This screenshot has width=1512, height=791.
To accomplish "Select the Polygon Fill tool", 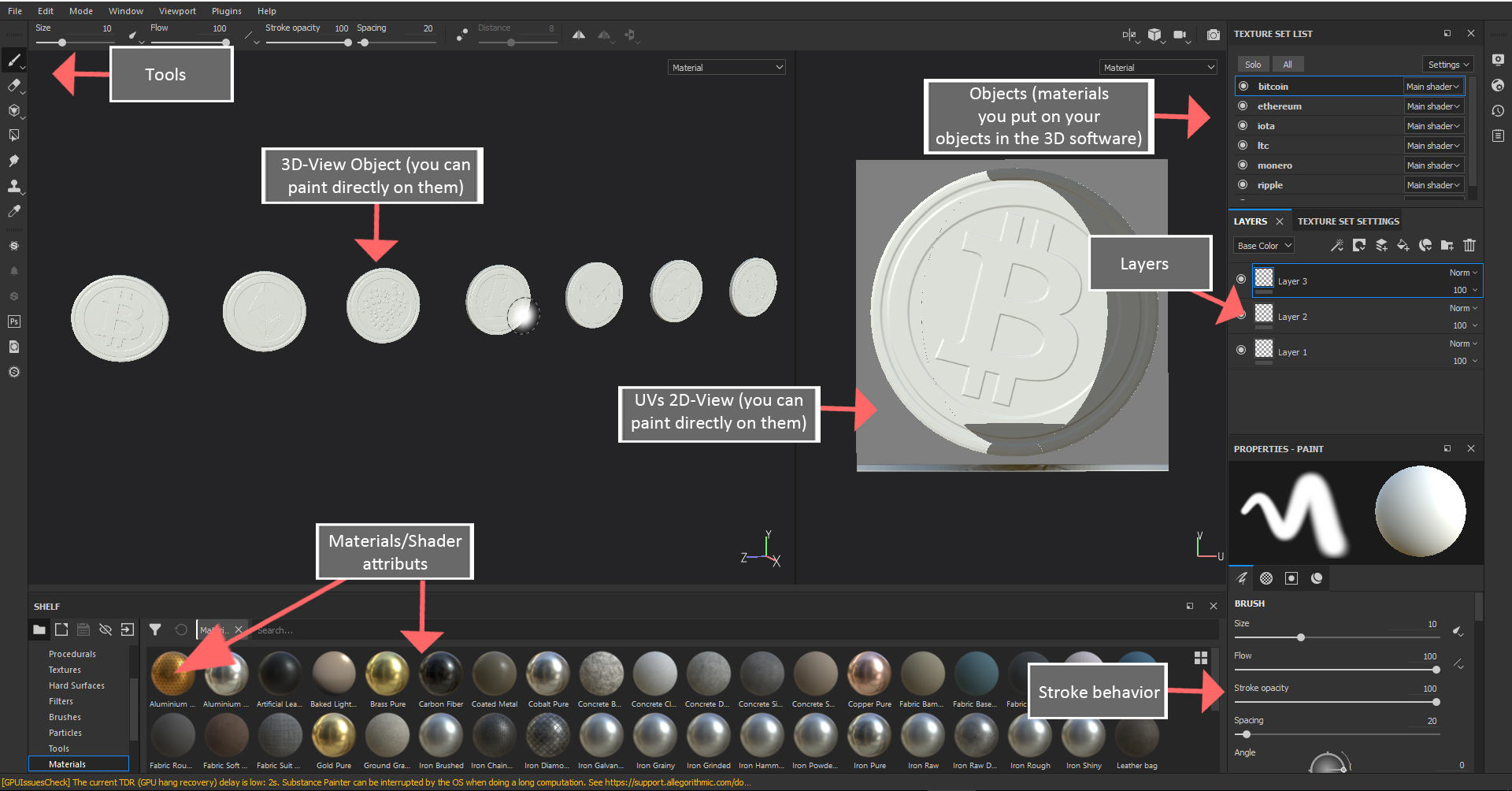I will pyautogui.click(x=14, y=136).
